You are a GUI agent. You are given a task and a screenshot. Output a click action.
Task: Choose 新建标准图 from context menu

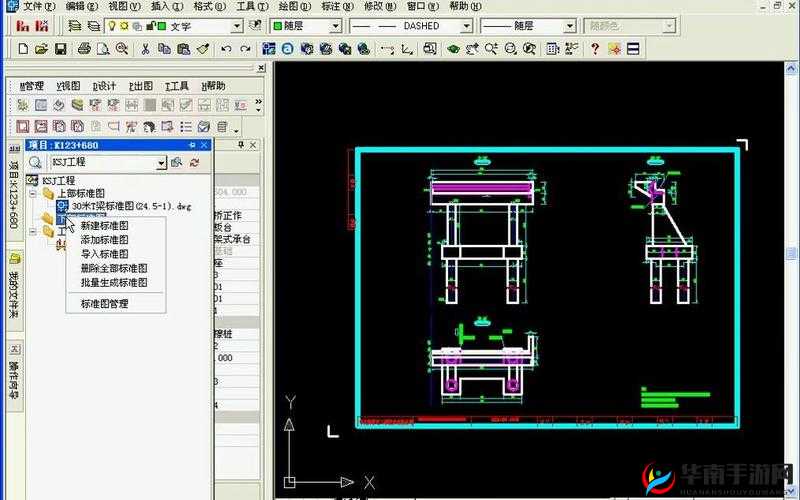pyautogui.click(x=104, y=226)
